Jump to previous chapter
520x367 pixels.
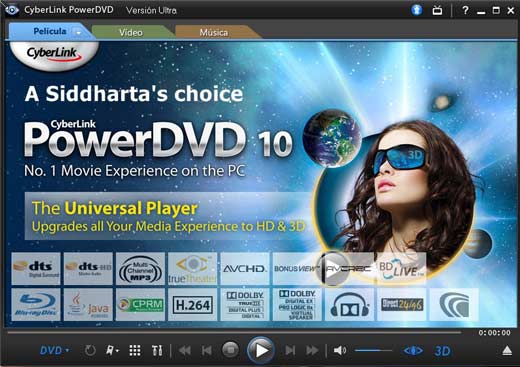[x=207, y=351]
